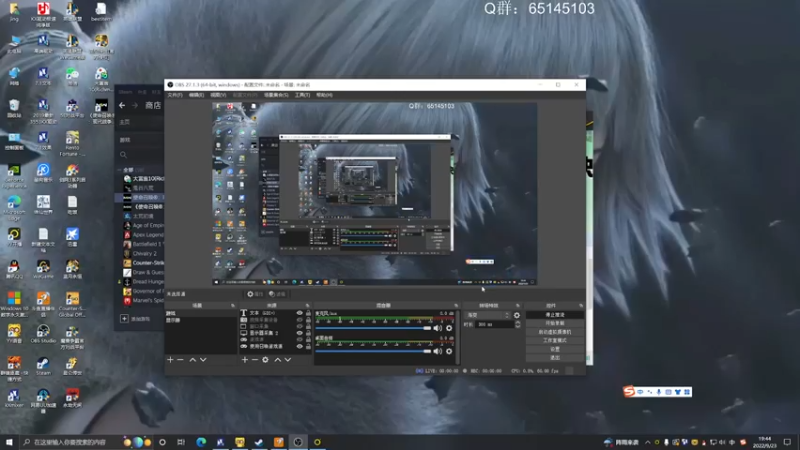The height and width of the screenshot is (450, 800).
Task: Click Sogou input method S logo
Action: click(629, 391)
